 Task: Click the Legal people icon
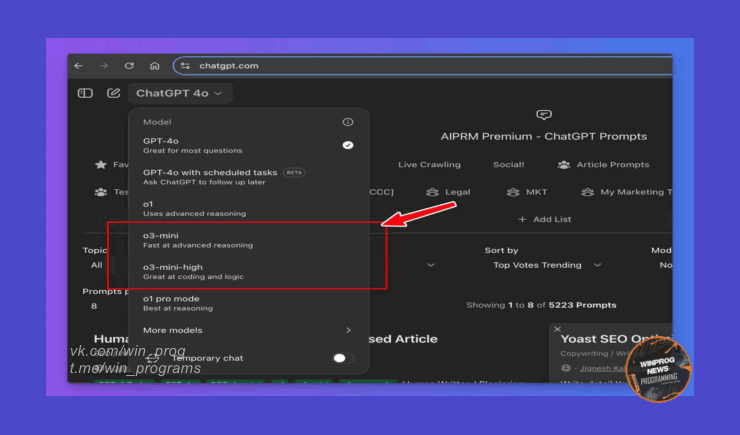[x=432, y=192]
